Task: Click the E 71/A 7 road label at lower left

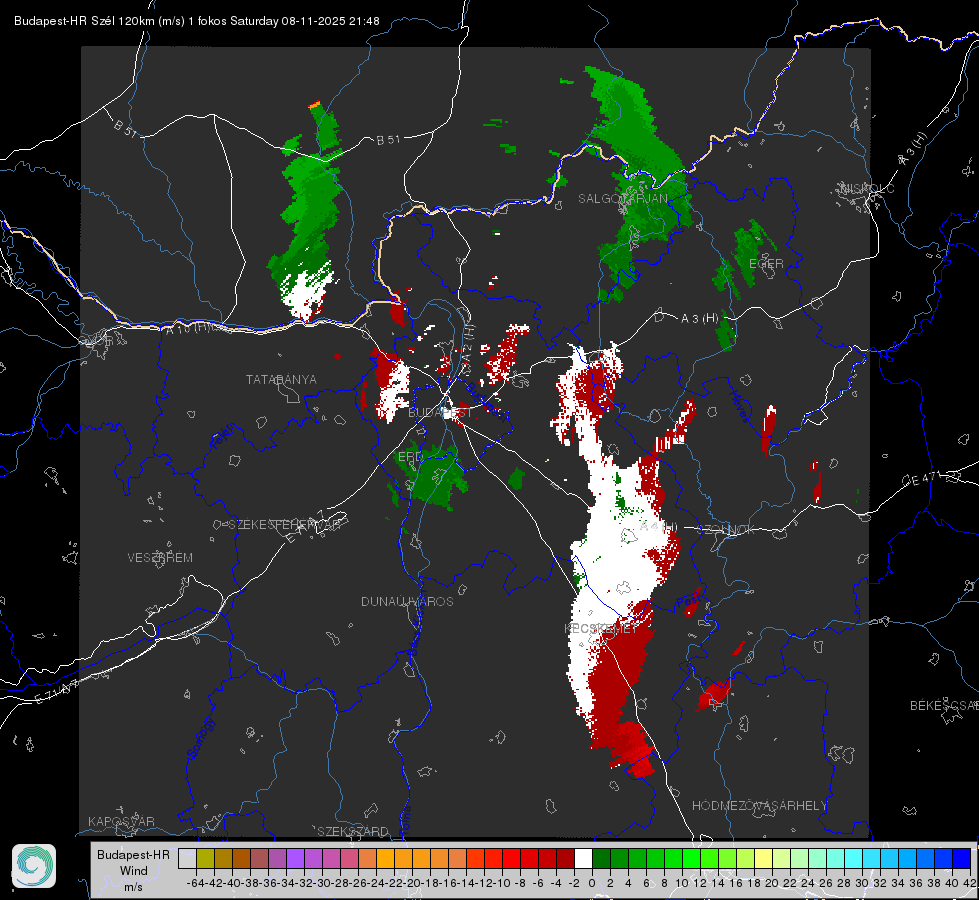Action: click(56, 691)
